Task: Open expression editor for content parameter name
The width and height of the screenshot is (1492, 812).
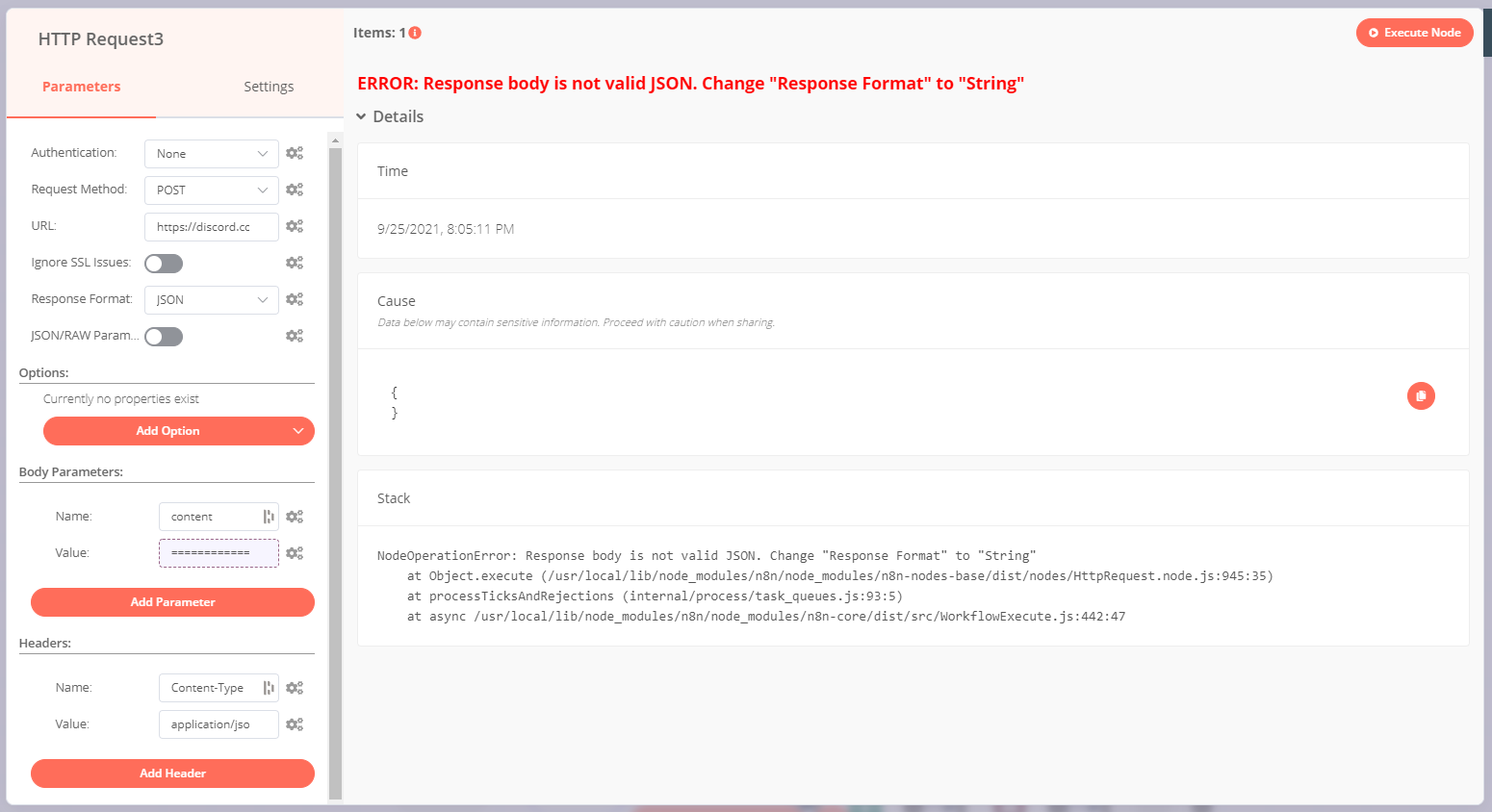Action: [270, 516]
